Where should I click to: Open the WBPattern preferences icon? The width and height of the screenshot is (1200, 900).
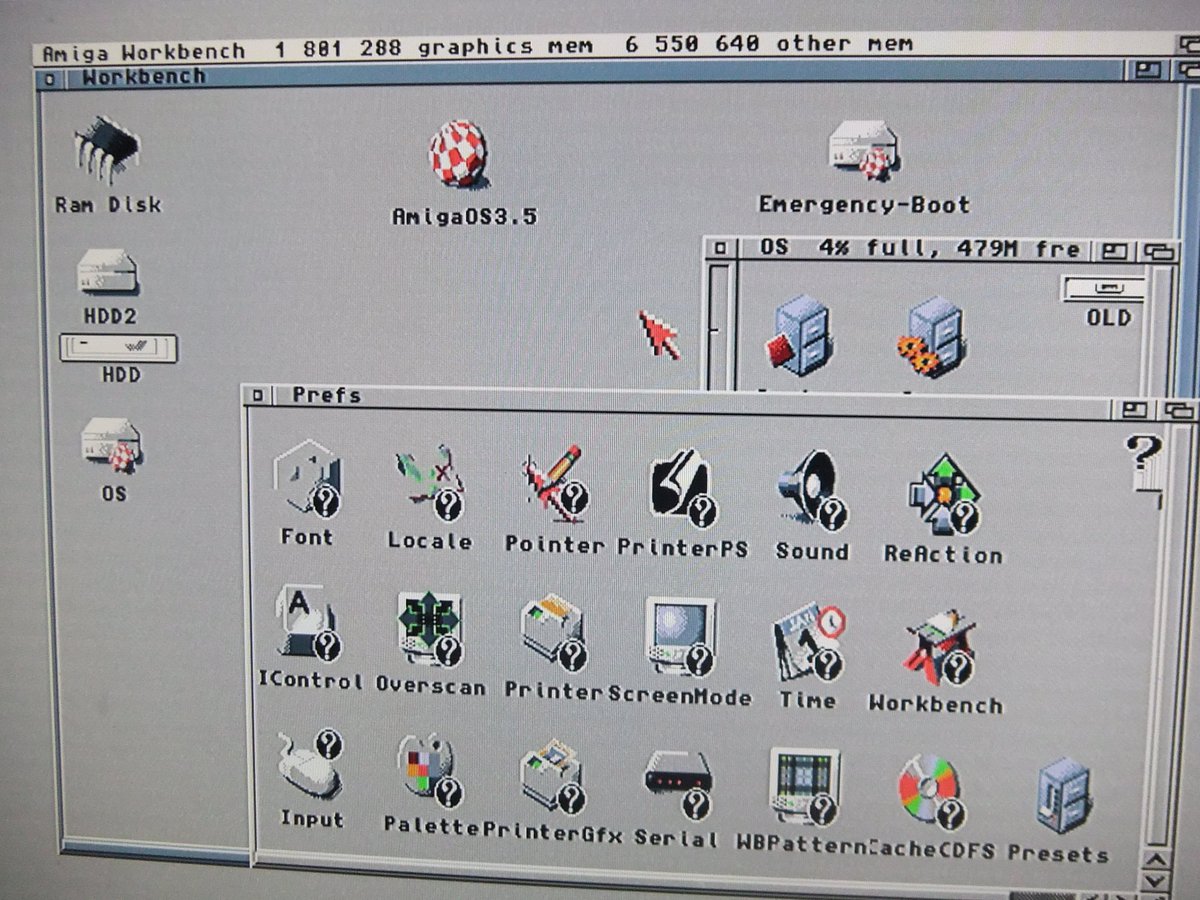805,786
